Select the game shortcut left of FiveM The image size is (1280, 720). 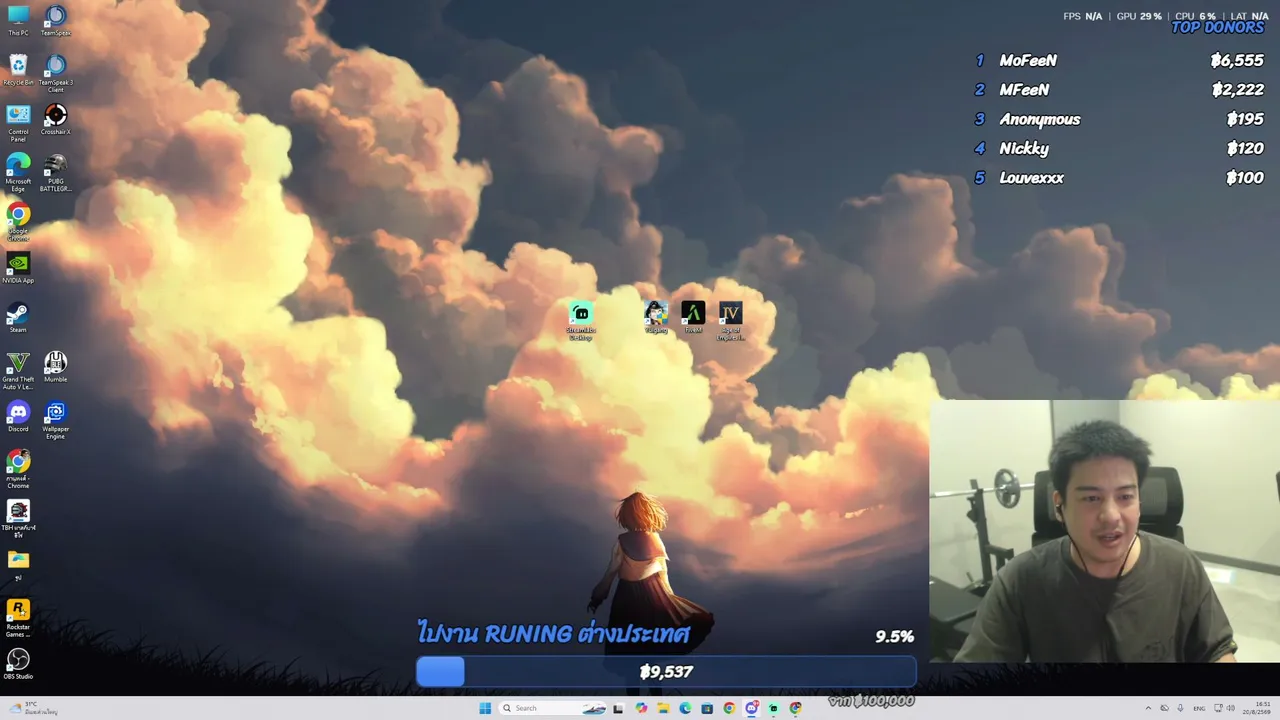pyautogui.click(x=656, y=318)
